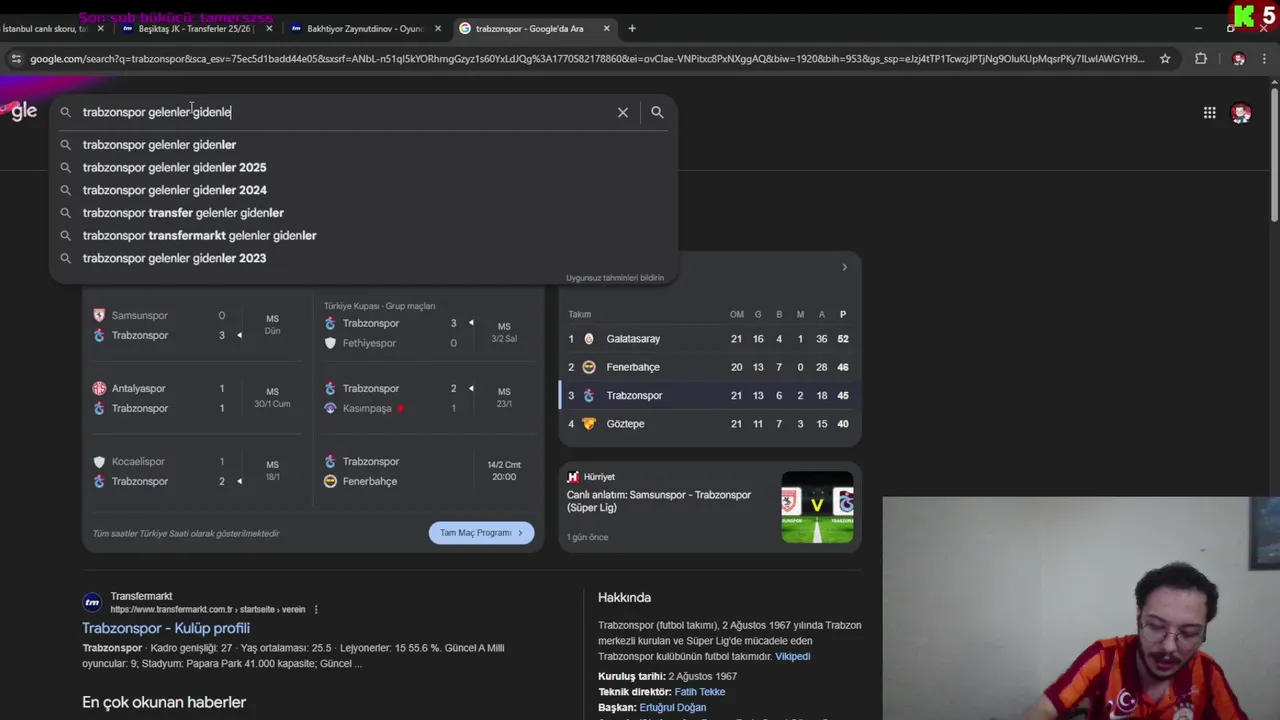Click the browser address bar URL
The width and height of the screenshot is (1280, 720).
587,59
